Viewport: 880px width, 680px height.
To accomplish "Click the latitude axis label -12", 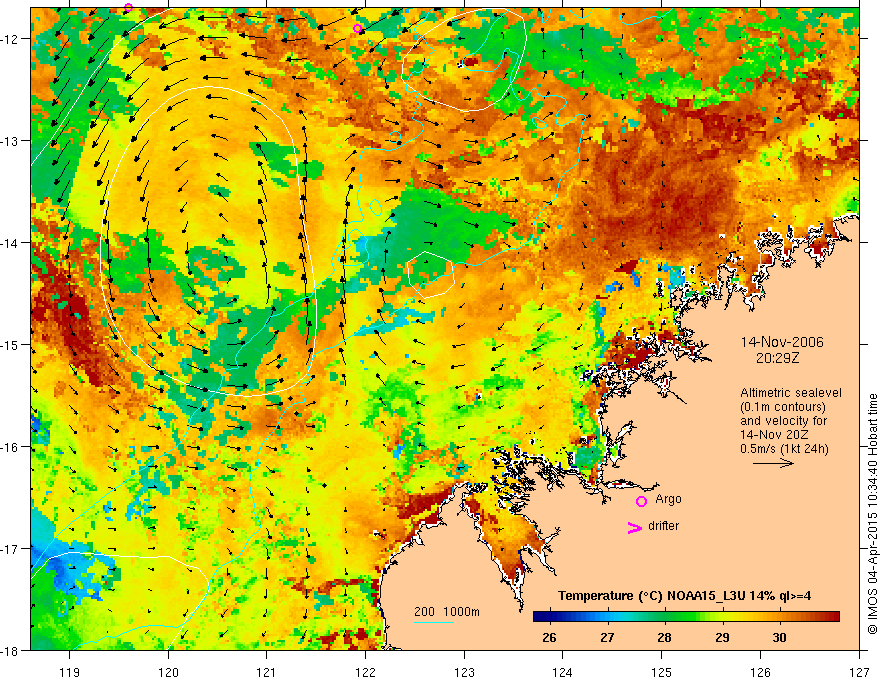I will pyautogui.click(x=13, y=39).
